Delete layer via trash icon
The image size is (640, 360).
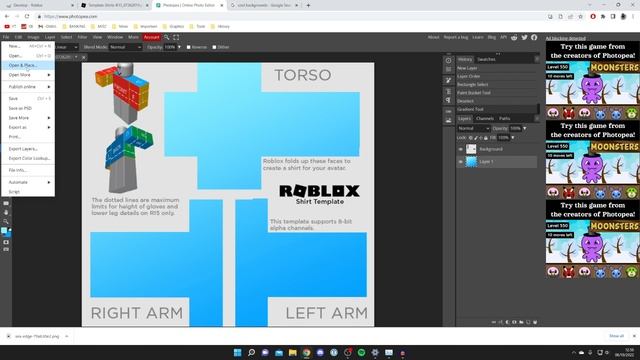535,322
